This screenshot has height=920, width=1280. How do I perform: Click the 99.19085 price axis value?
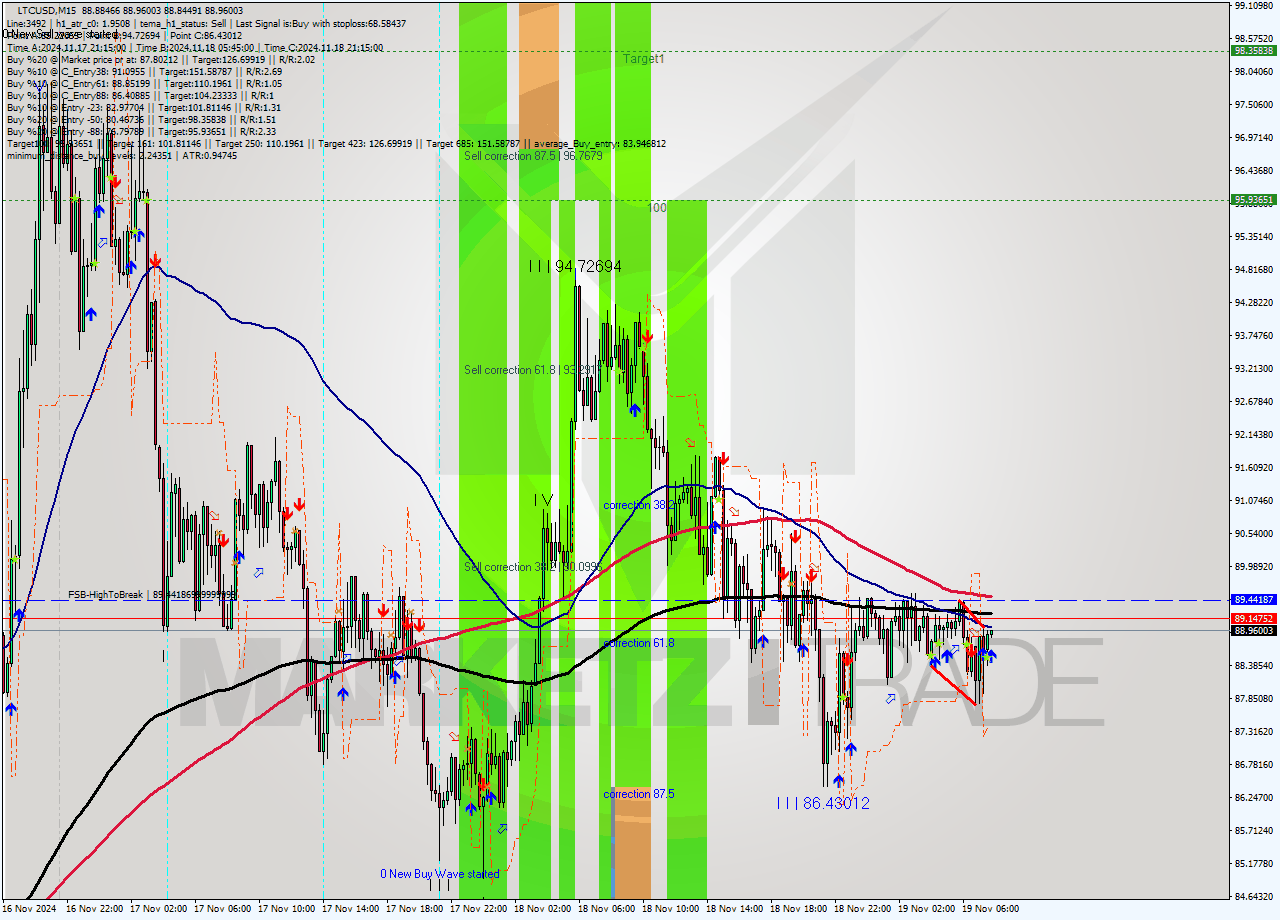[x=1254, y=5]
